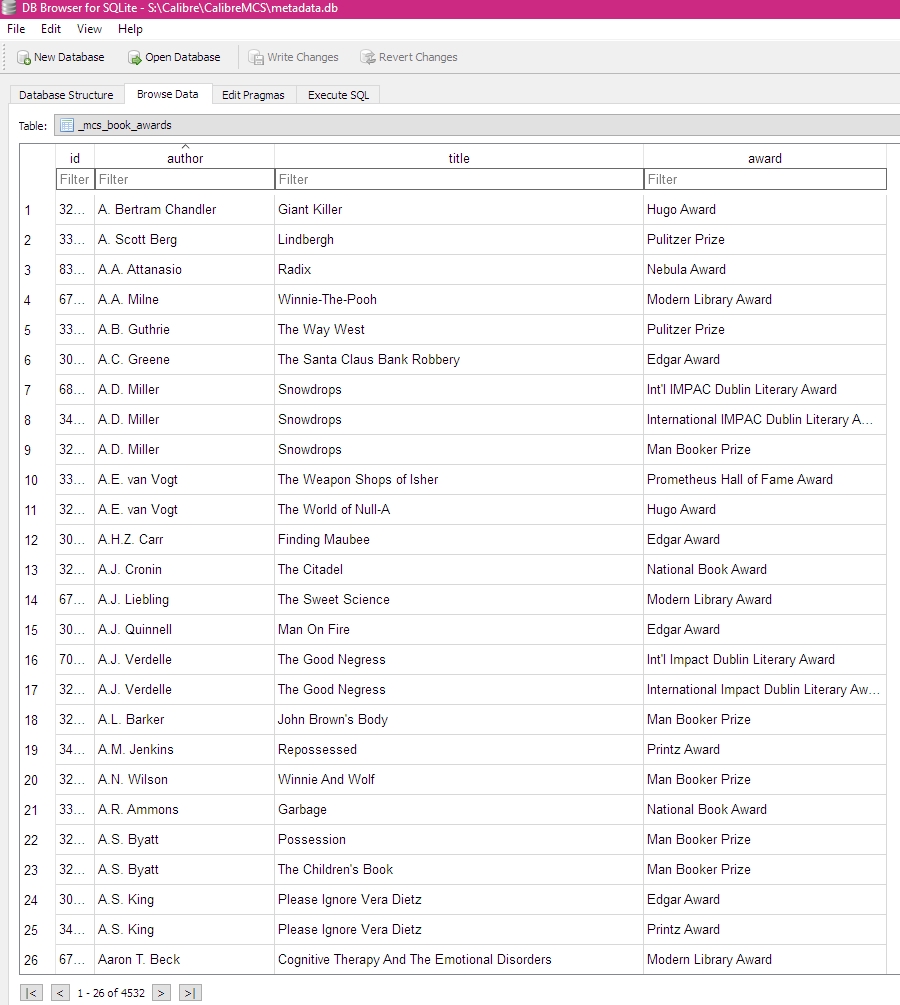Select the Radix title cell
Image resolution: width=900 pixels, height=1005 pixels.
[459, 269]
